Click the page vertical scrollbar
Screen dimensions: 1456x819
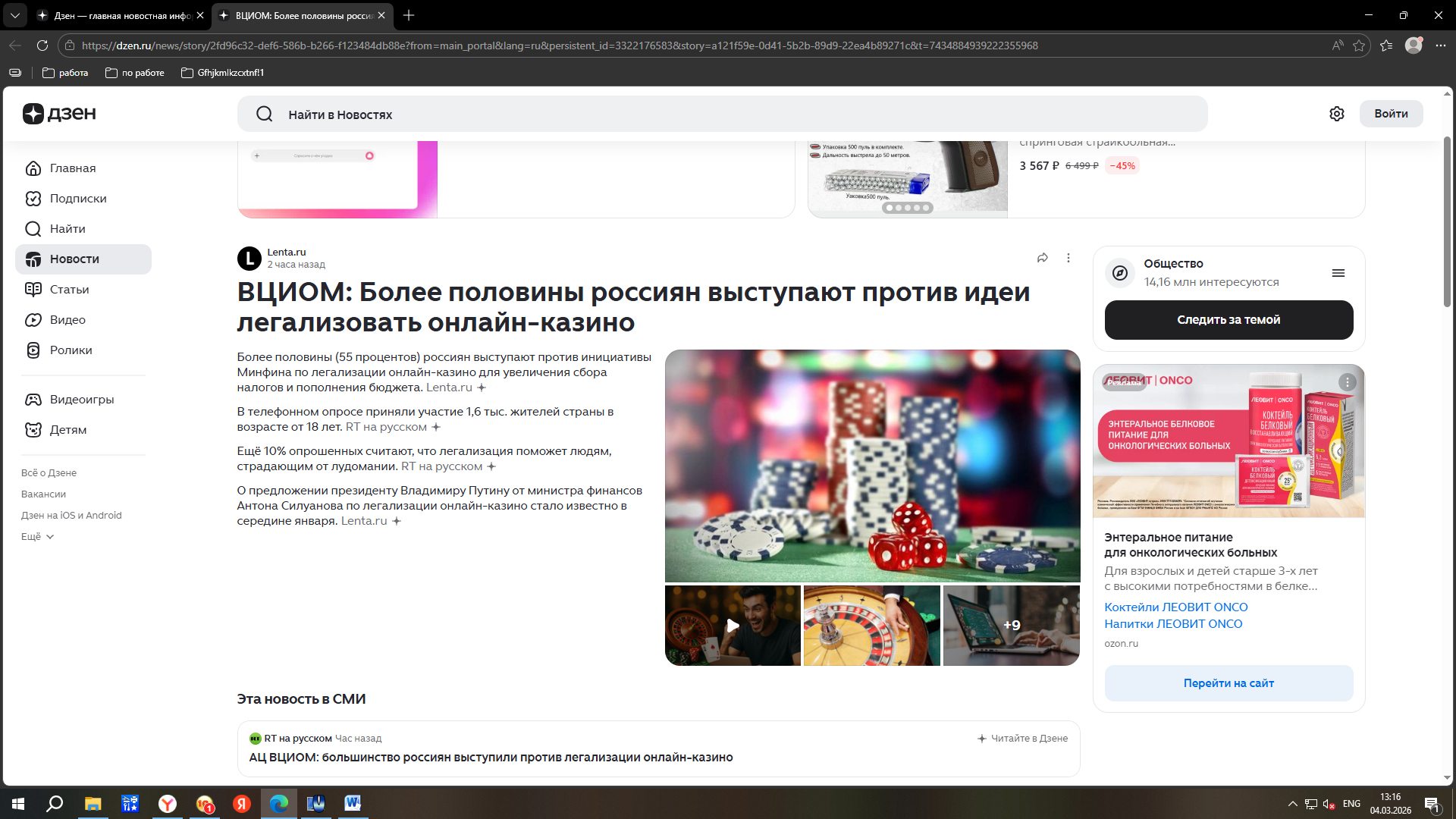click(x=1447, y=221)
